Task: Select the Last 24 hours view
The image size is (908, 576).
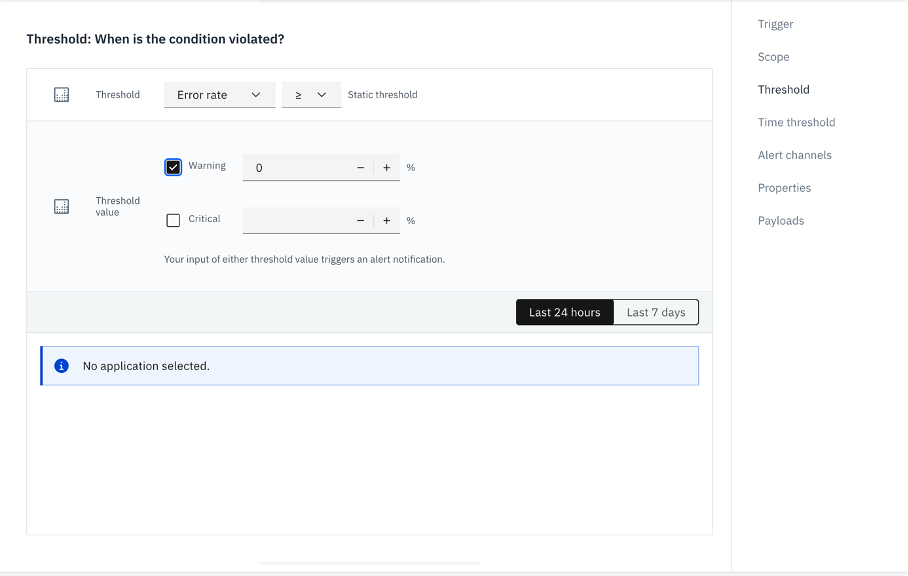Action: coord(564,313)
